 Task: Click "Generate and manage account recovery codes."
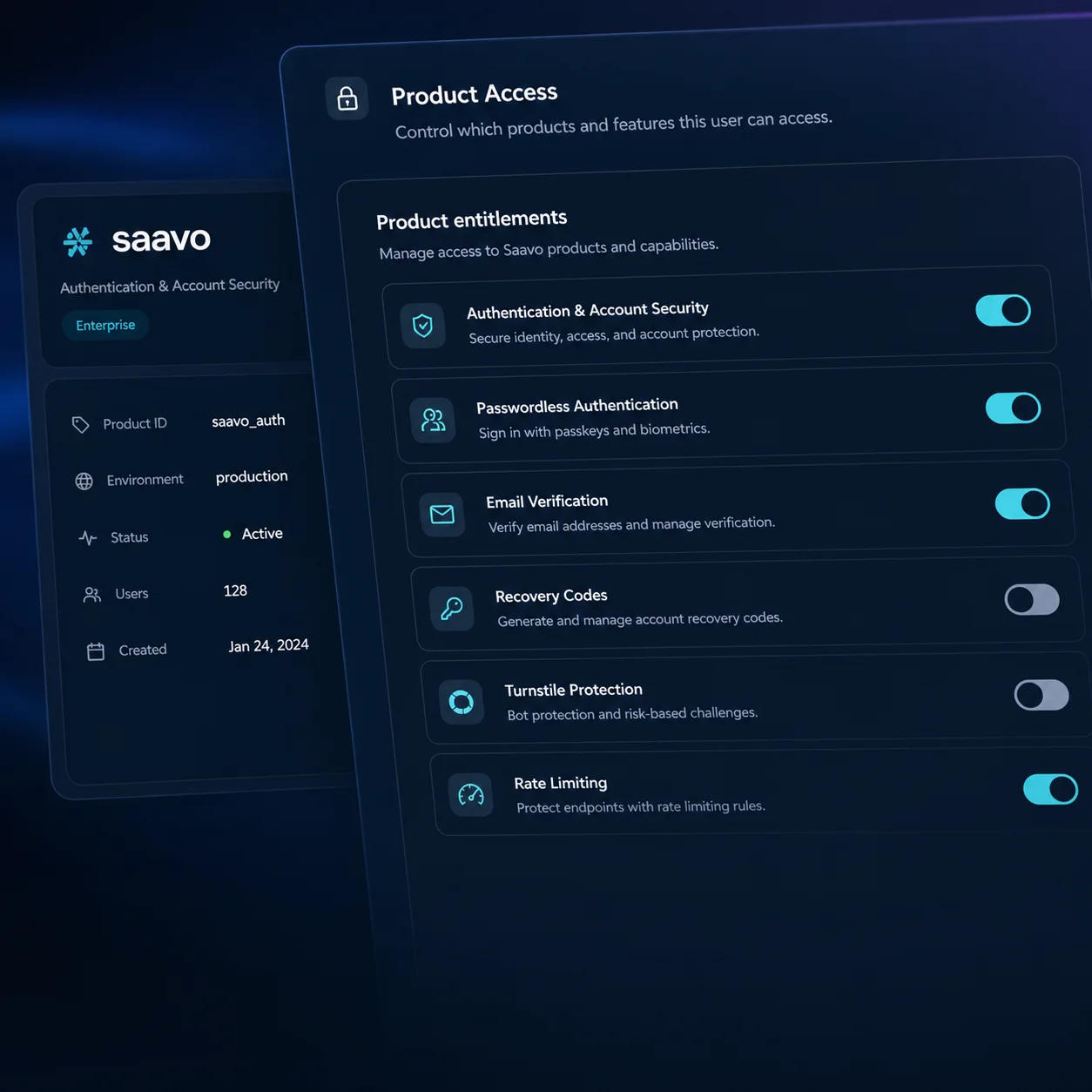pyautogui.click(x=640, y=619)
